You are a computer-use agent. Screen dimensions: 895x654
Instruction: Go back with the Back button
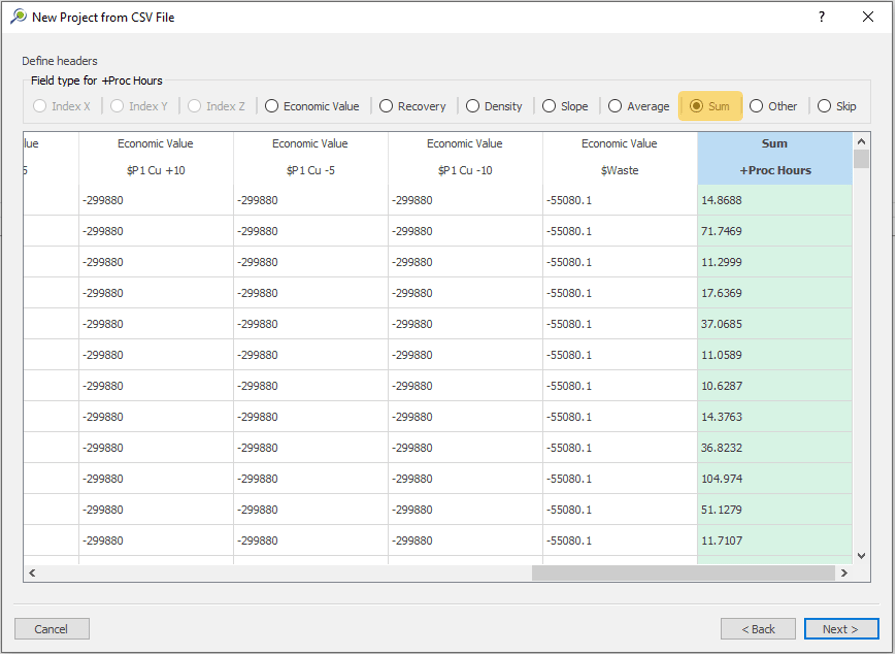coord(757,629)
